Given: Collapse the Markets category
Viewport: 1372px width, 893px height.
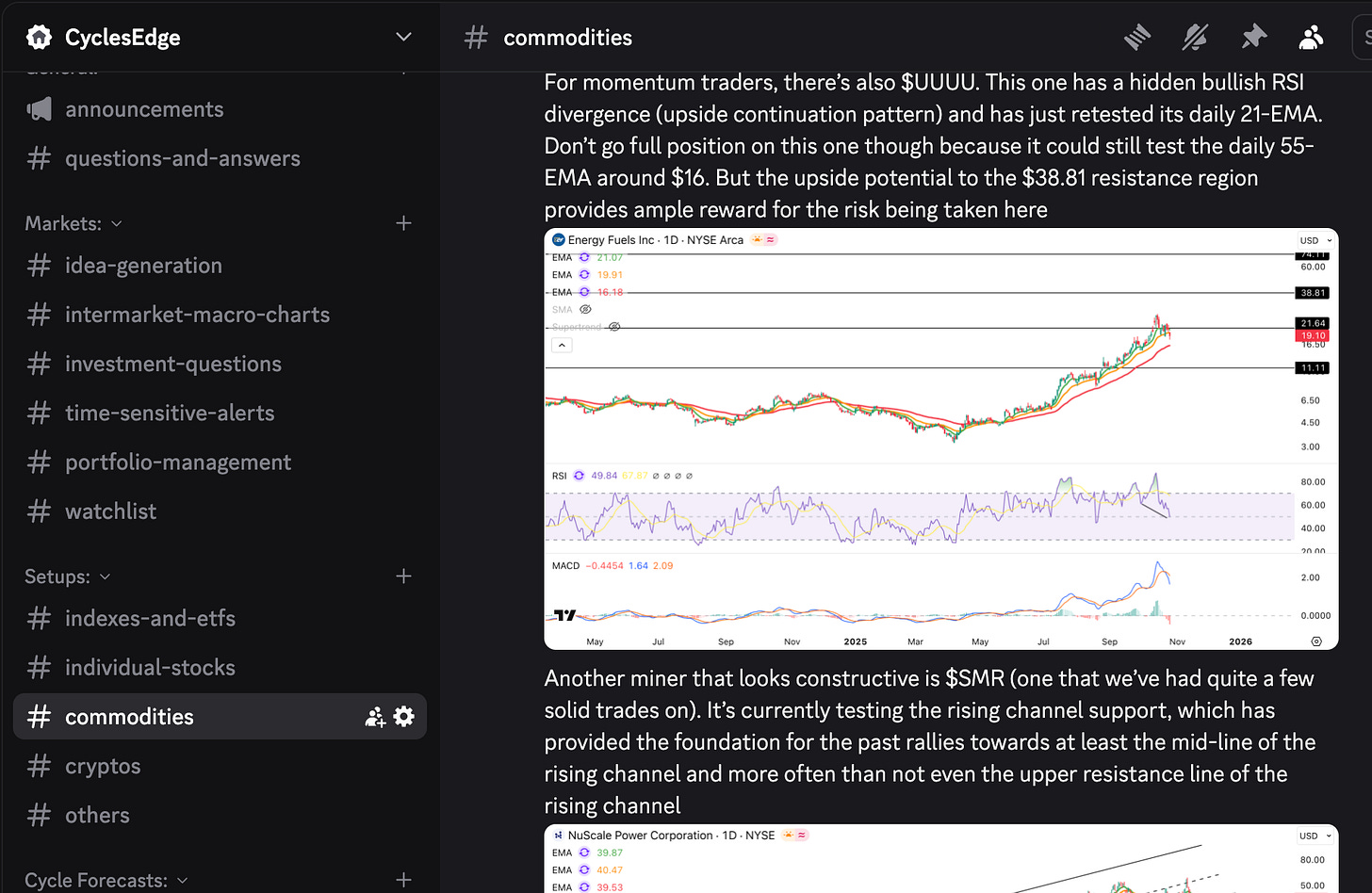Looking at the screenshot, I should [x=117, y=223].
